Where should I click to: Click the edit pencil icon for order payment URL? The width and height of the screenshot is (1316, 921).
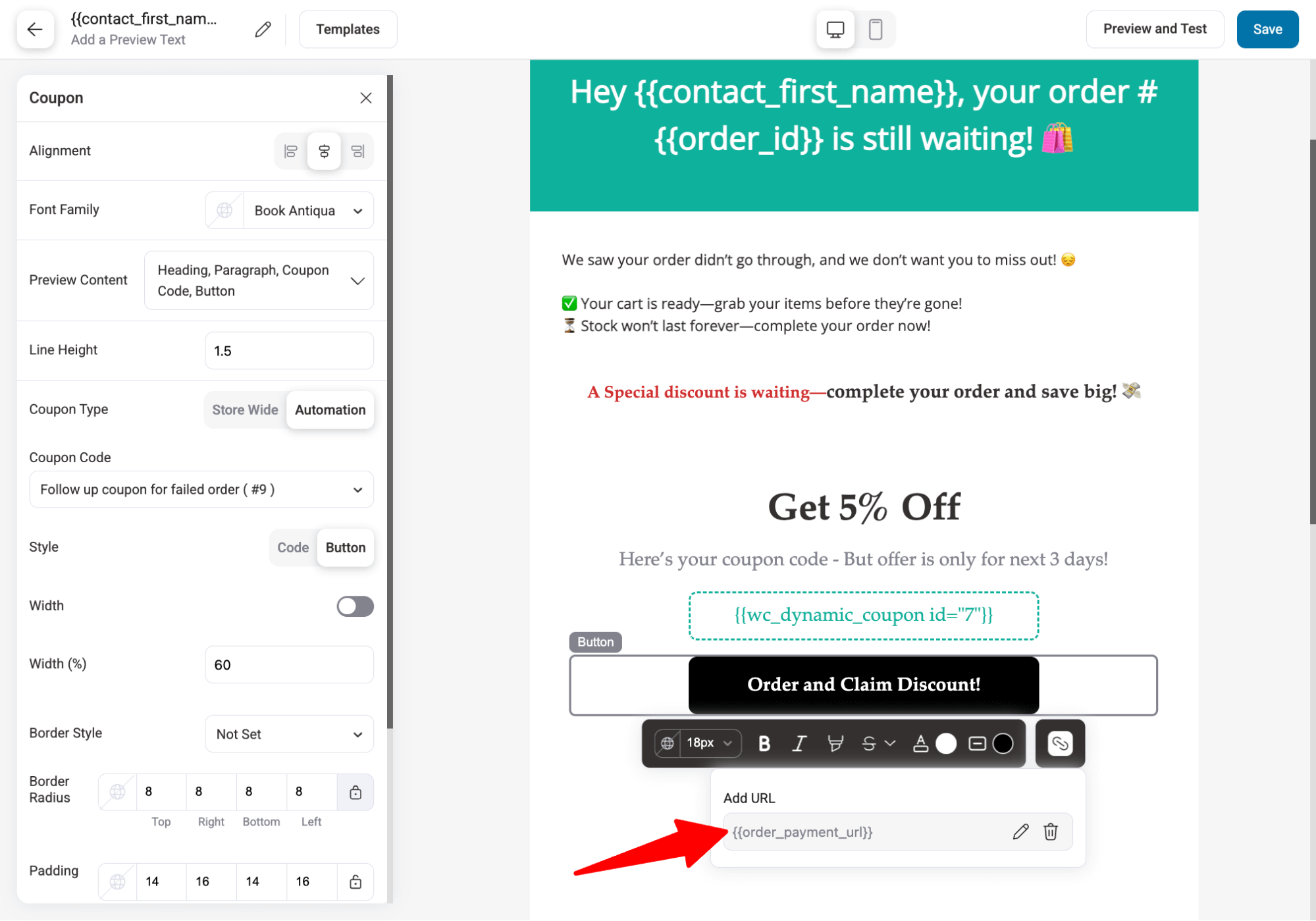click(x=1020, y=831)
